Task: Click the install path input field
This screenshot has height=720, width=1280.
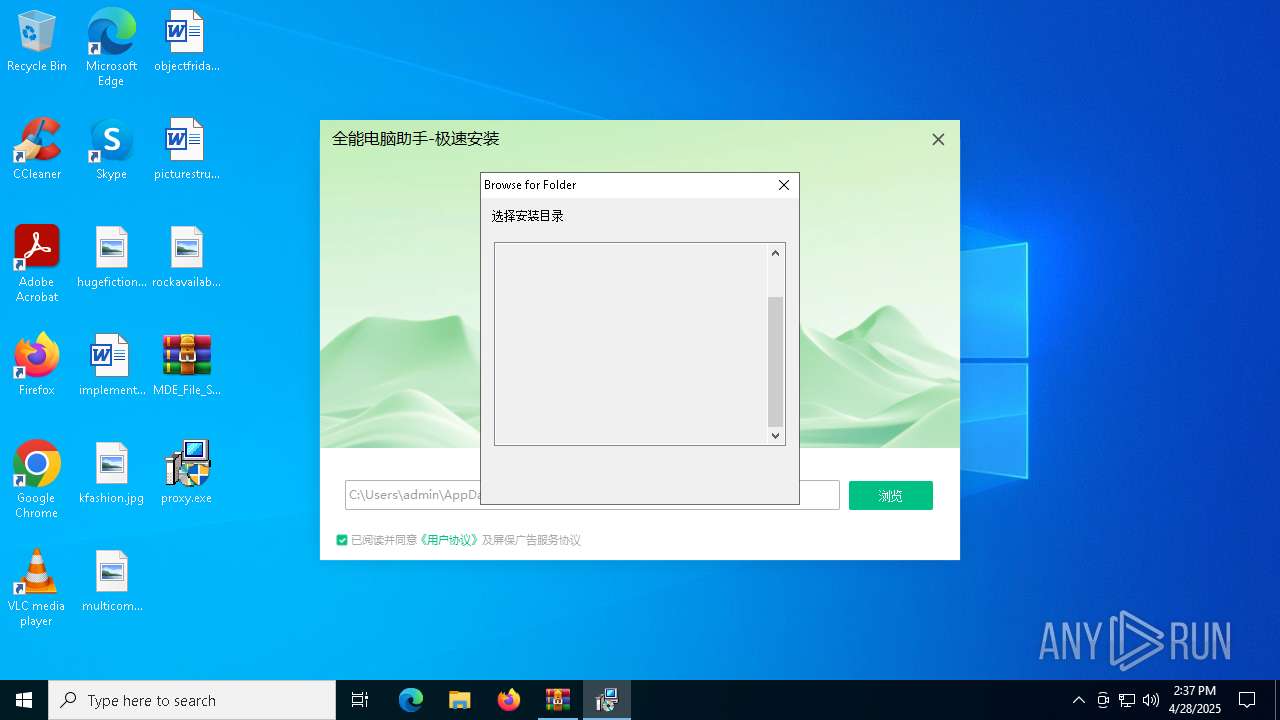Action: point(592,495)
